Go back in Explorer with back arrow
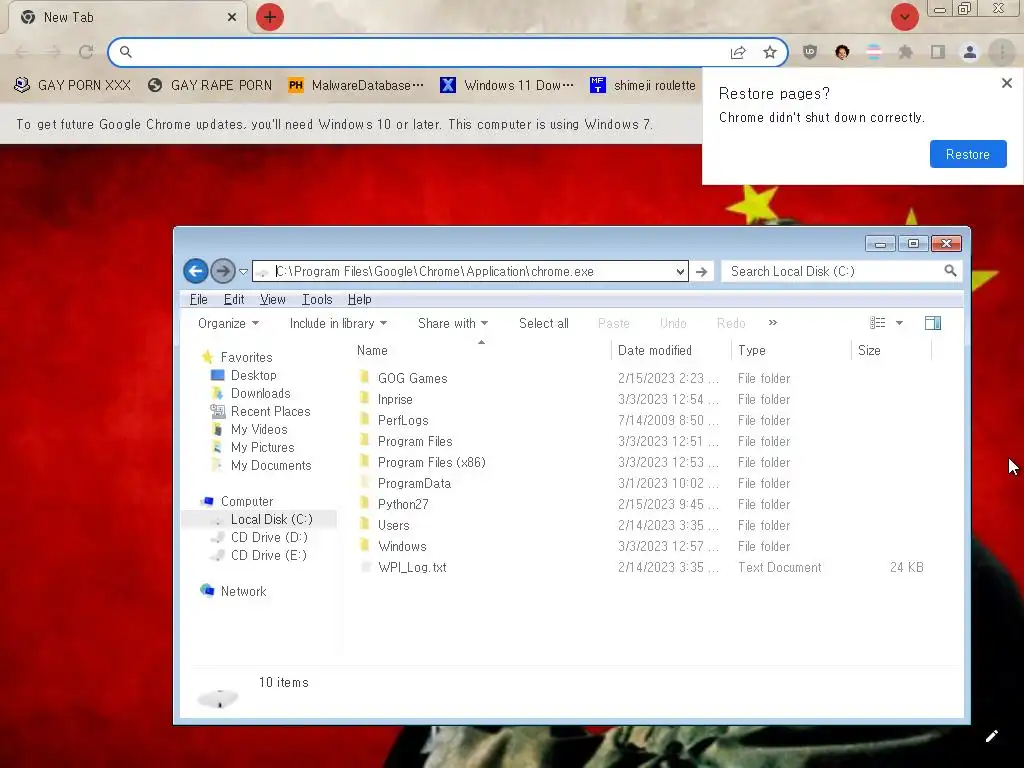Screen dimensions: 1024x768 (x=195, y=271)
